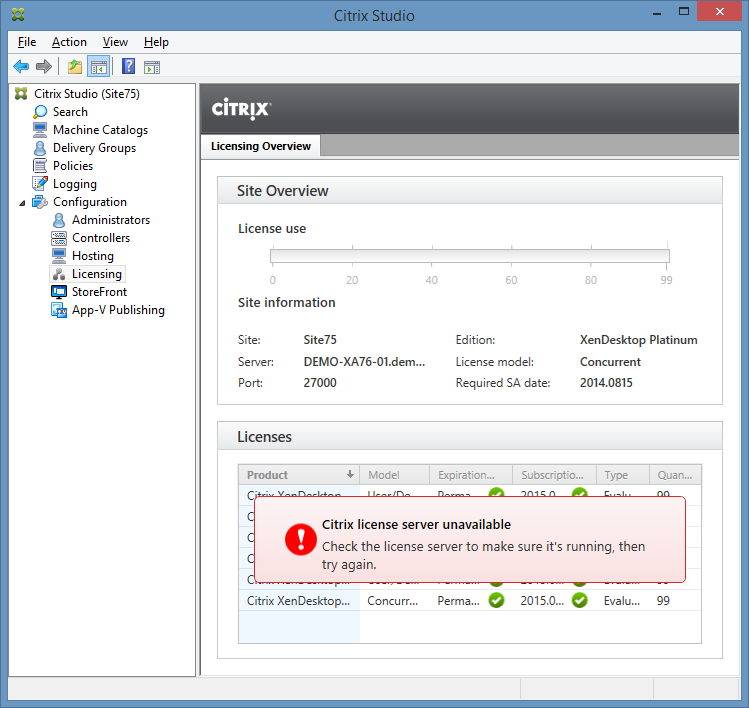Open the Help question-mark toolbar icon
Viewport: 749px width, 708px height.
click(128, 66)
